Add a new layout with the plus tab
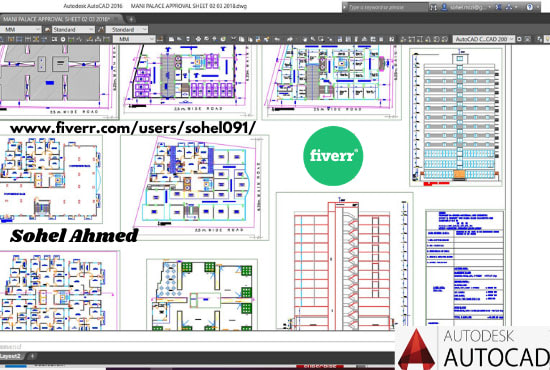Viewport: 550px width, 370px height. [32, 356]
